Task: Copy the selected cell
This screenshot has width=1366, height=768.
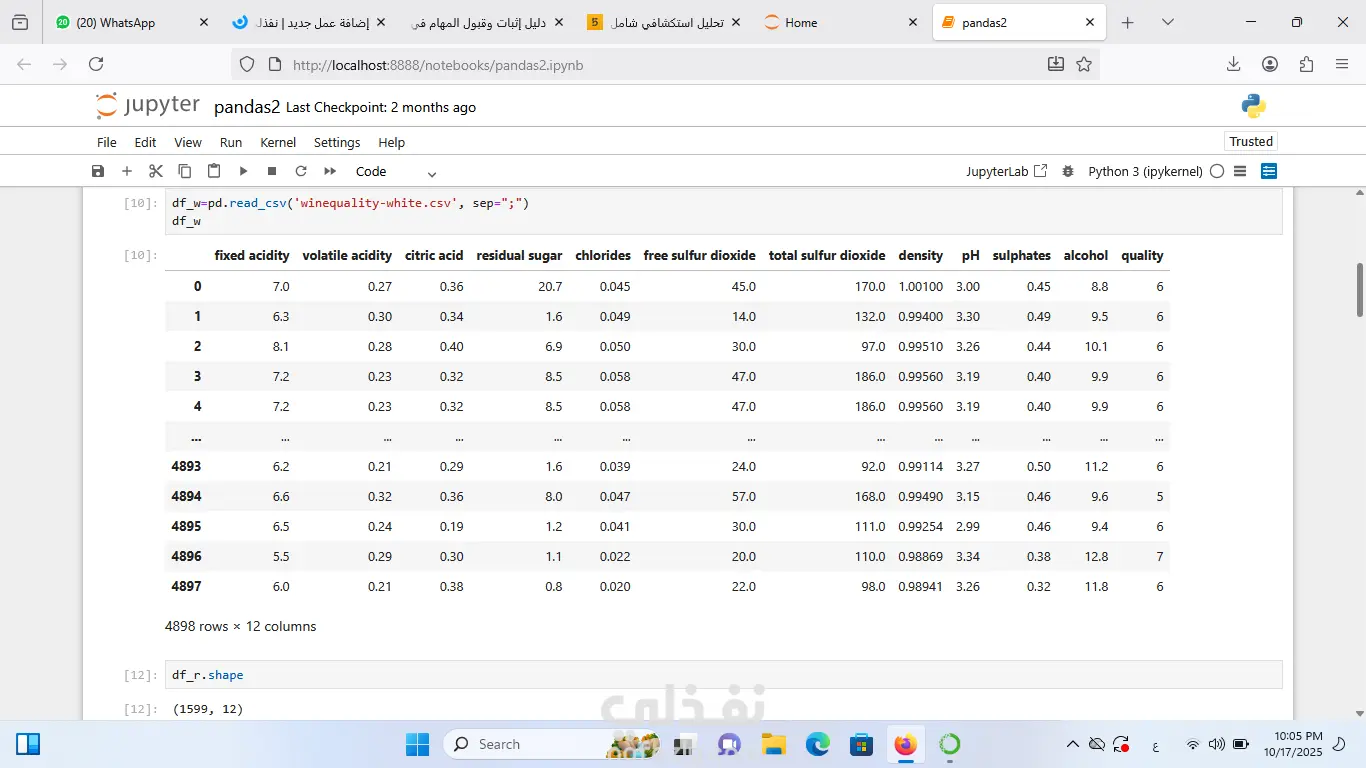Action: (184, 171)
